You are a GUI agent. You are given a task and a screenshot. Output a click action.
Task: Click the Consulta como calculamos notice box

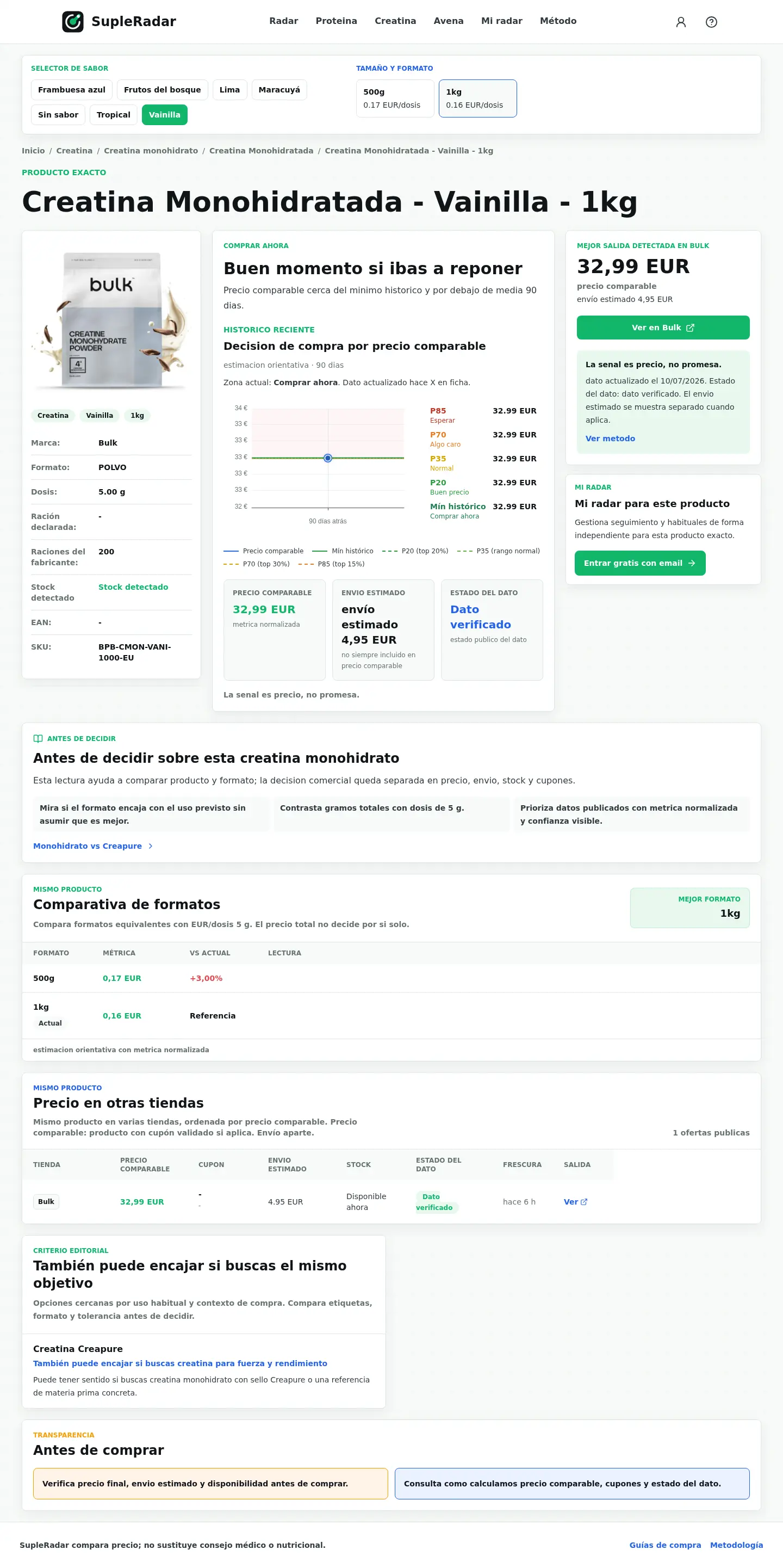click(572, 1483)
